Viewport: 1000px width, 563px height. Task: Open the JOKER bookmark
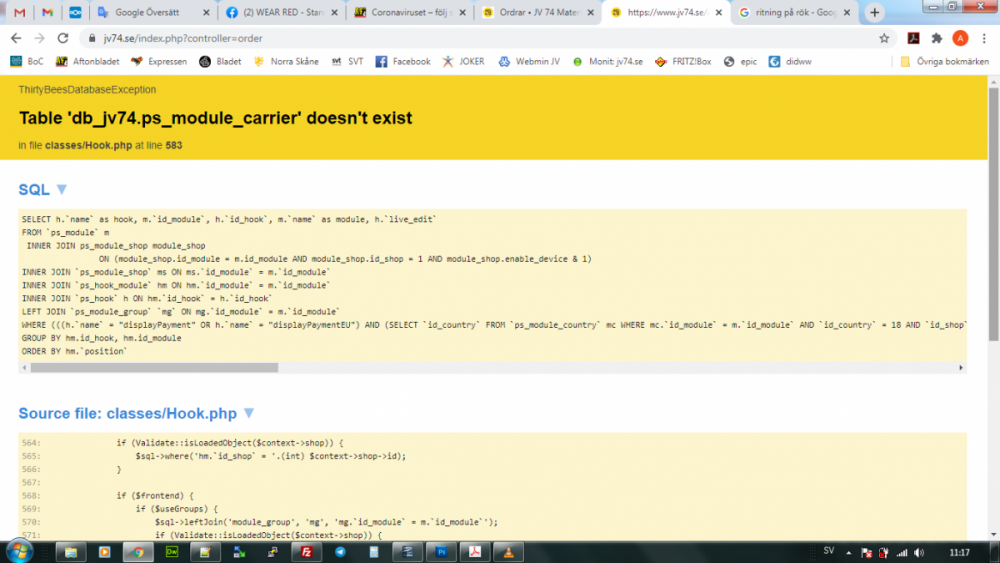(x=464, y=62)
